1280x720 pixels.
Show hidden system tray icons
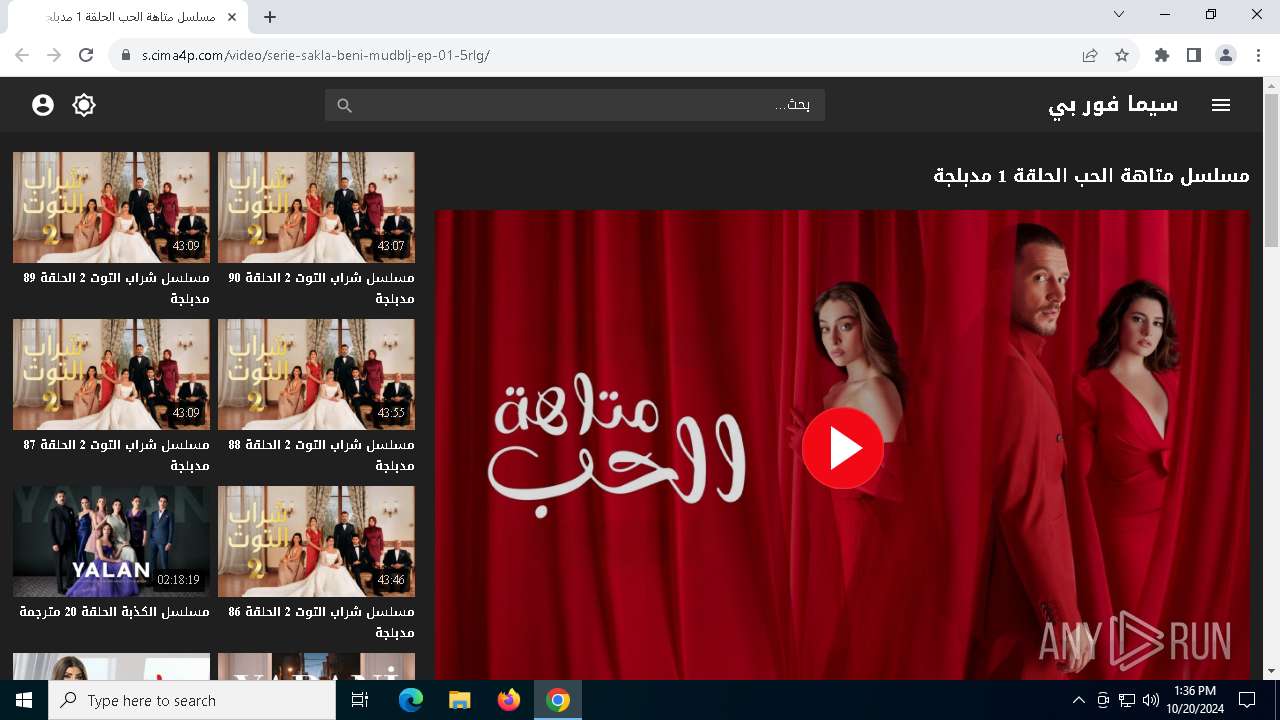point(1078,700)
